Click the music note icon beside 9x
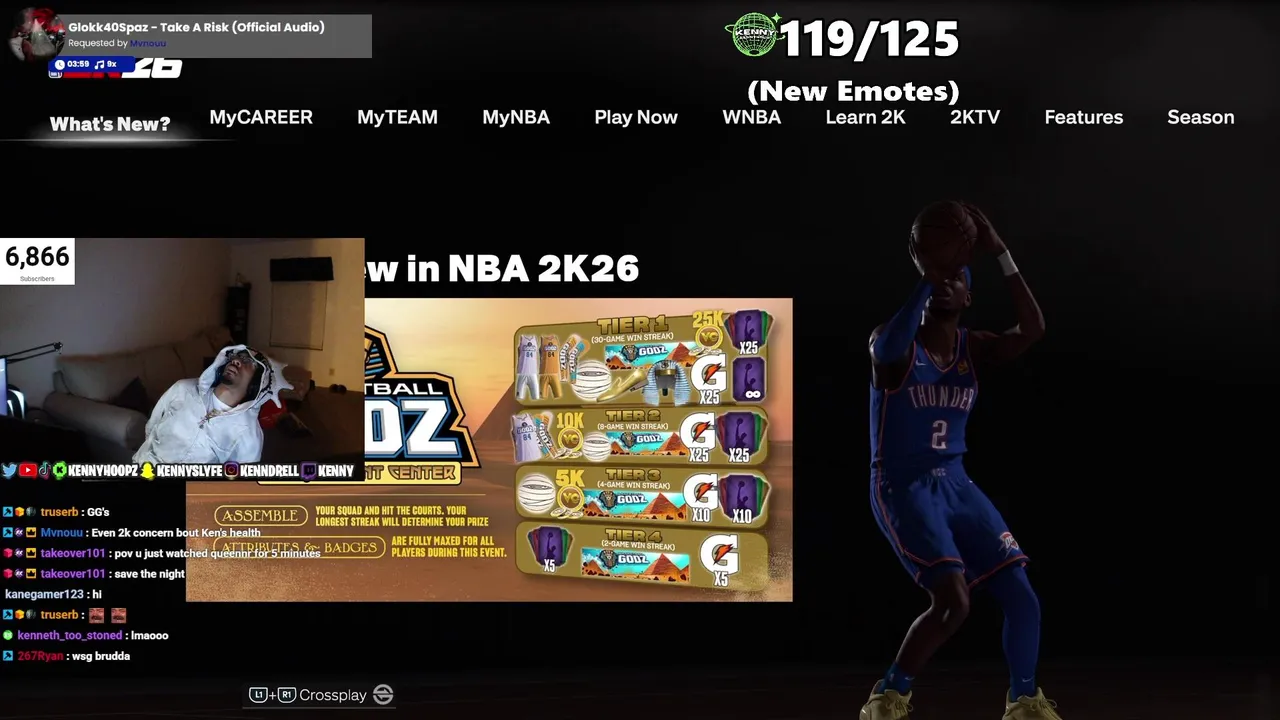Viewport: 1280px width, 720px height. click(99, 64)
